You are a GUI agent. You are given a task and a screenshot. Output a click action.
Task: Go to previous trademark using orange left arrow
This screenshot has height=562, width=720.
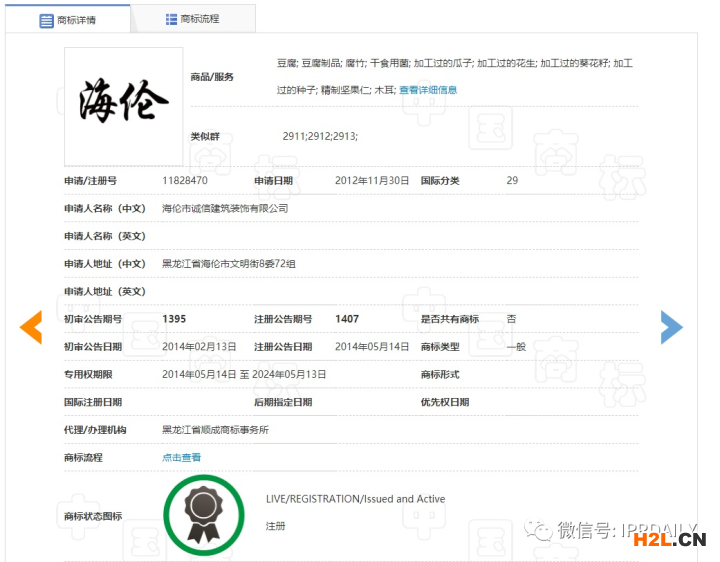[x=31, y=327]
